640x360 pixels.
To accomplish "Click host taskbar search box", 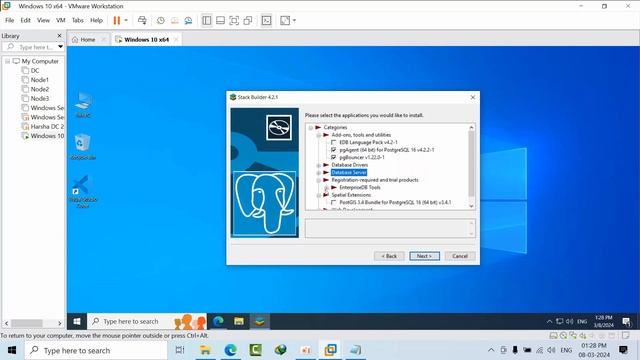I will (x=96, y=350).
